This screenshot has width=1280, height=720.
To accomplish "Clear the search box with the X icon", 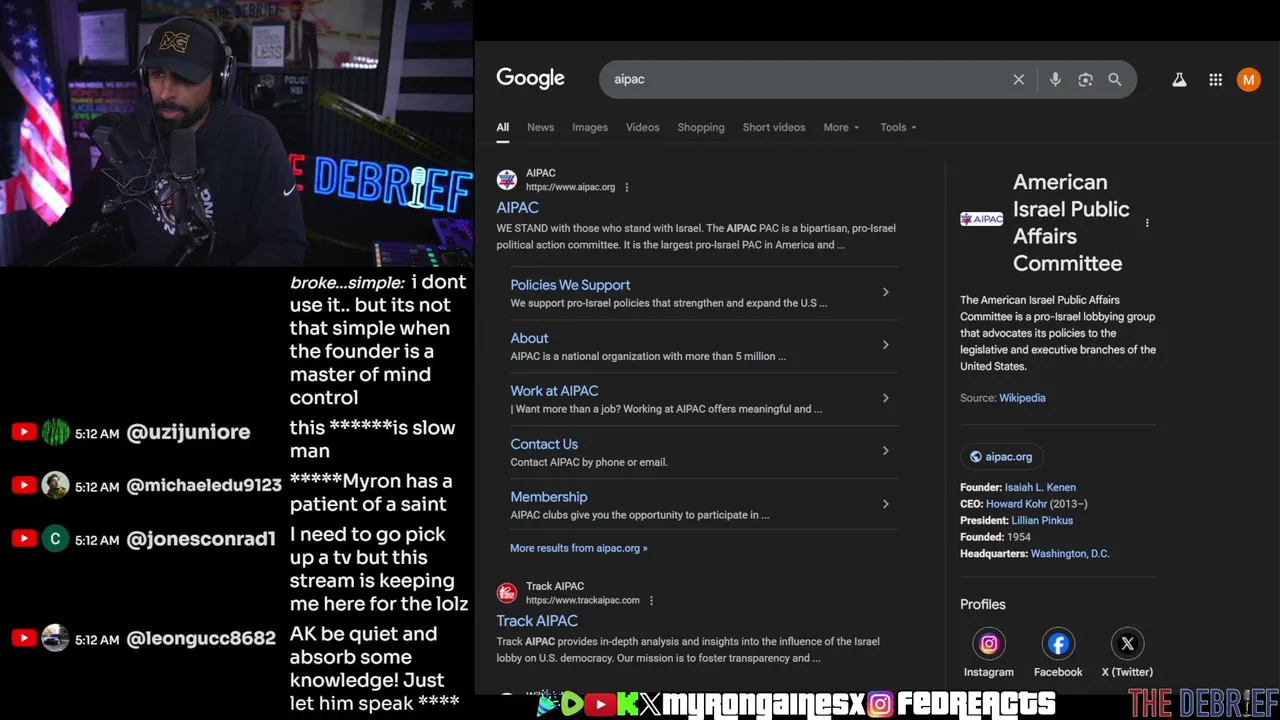I will click(x=1018, y=80).
